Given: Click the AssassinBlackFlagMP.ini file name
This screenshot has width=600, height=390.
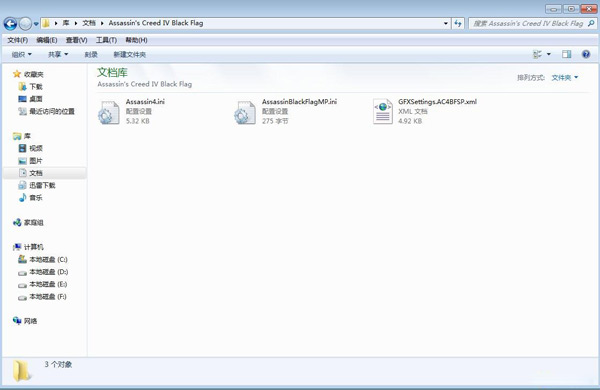Looking at the screenshot, I should [299, 102].
